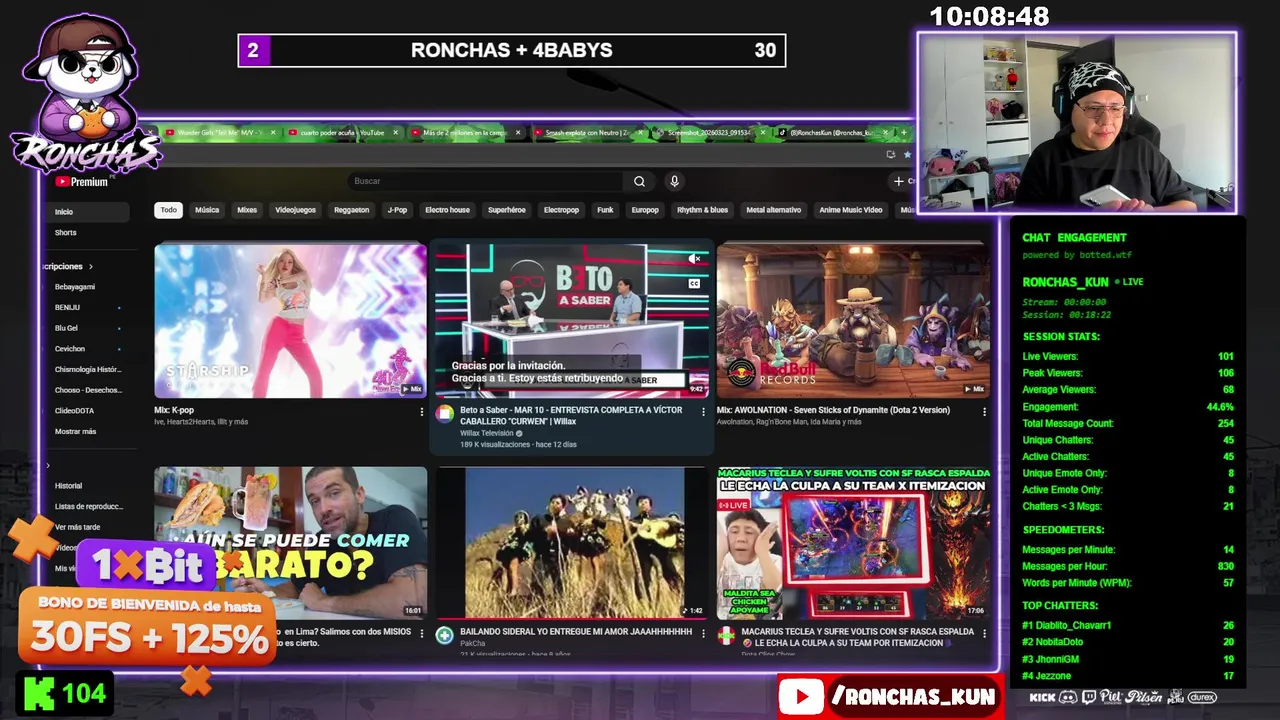Select the Rhythm & blues filter chip
This screenshot has width=1280, height=720.
(702, 210)
